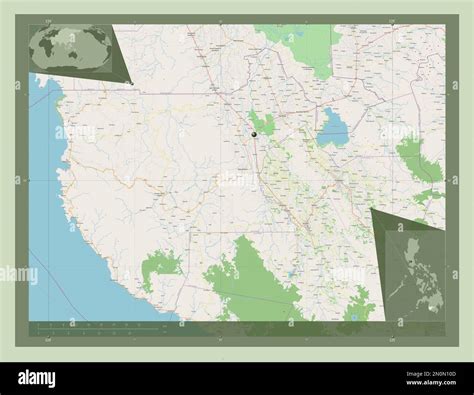474x395 pixels.
Task: Select the 'Image ID: 2N0N10D' text
Action: tap(431, 374)
